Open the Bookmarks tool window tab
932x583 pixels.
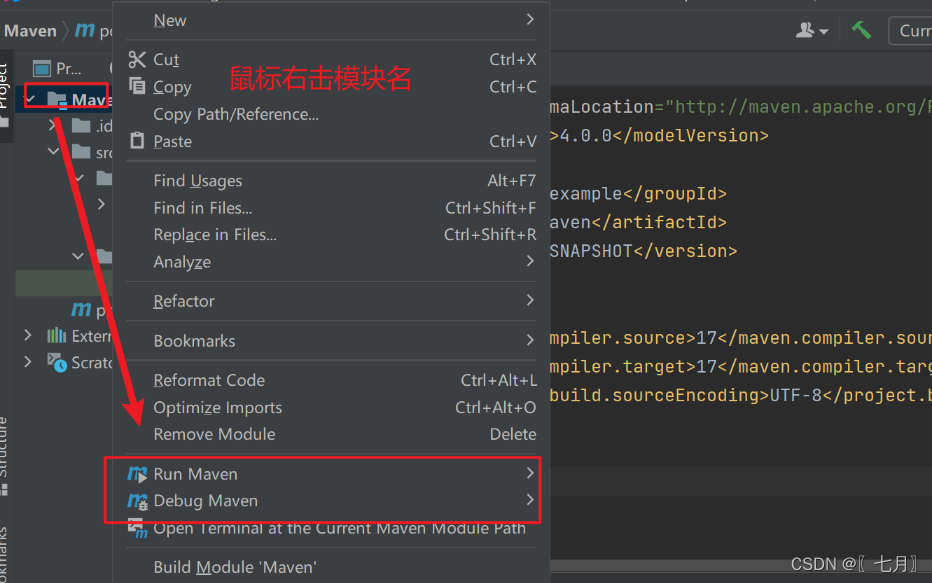pyautogui.click(x=5, y=553)
